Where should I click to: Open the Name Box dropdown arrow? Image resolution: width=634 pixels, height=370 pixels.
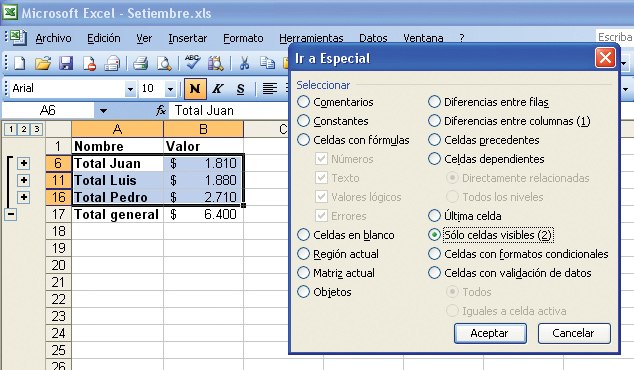point(104,110)
